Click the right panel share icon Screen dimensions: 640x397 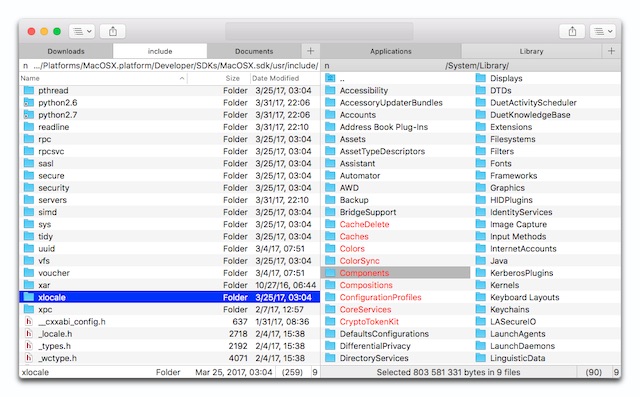(x=572, y=31)
